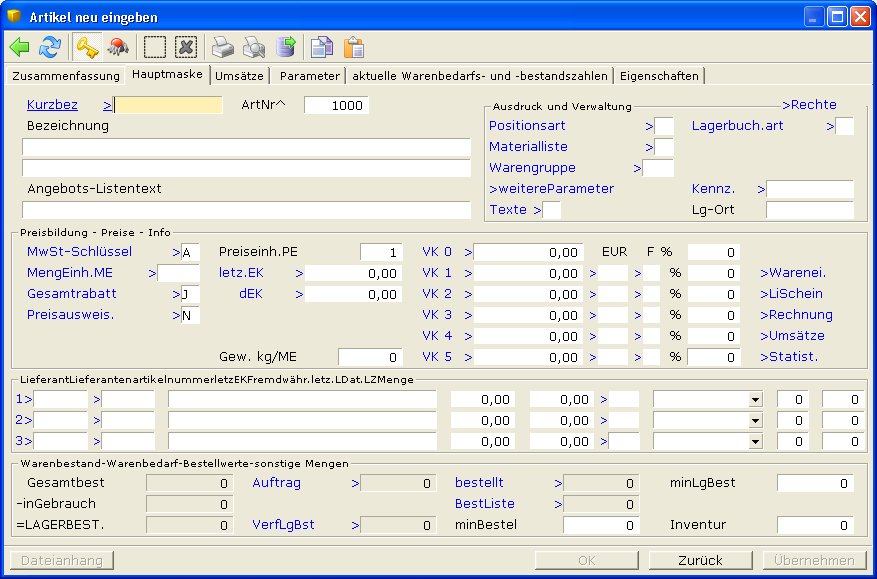
Task: Toggle the golden key toolbar icon
Action: tap(87, 47)
